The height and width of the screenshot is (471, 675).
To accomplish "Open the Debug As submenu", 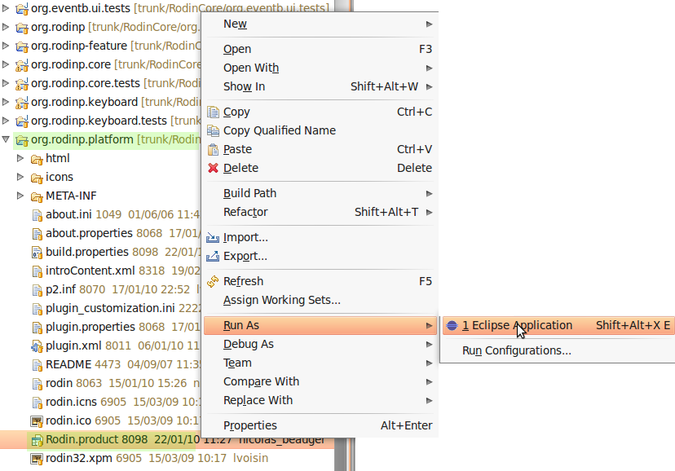I will tap(319, 344).
